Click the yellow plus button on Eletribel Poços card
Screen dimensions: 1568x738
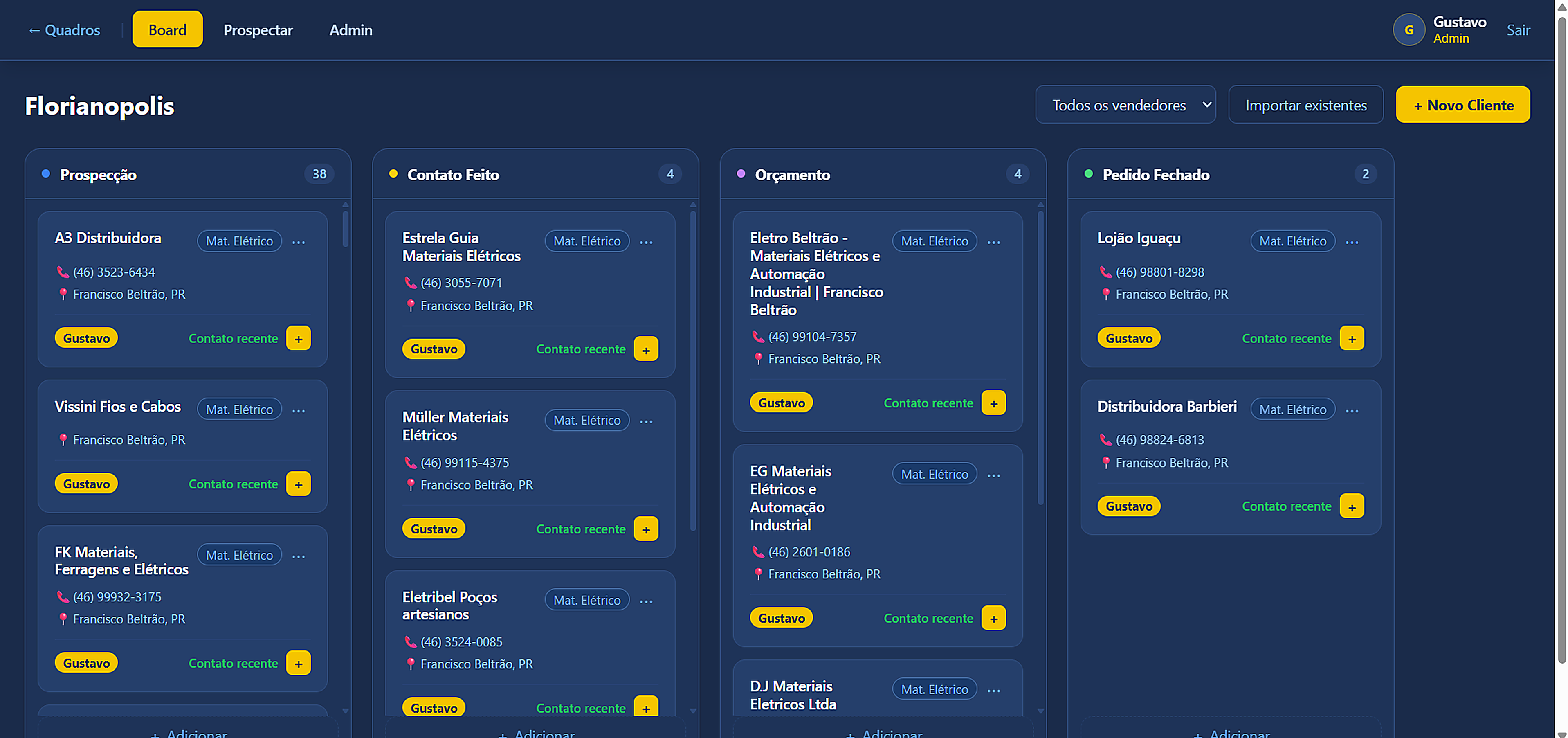tap(646, 706)
